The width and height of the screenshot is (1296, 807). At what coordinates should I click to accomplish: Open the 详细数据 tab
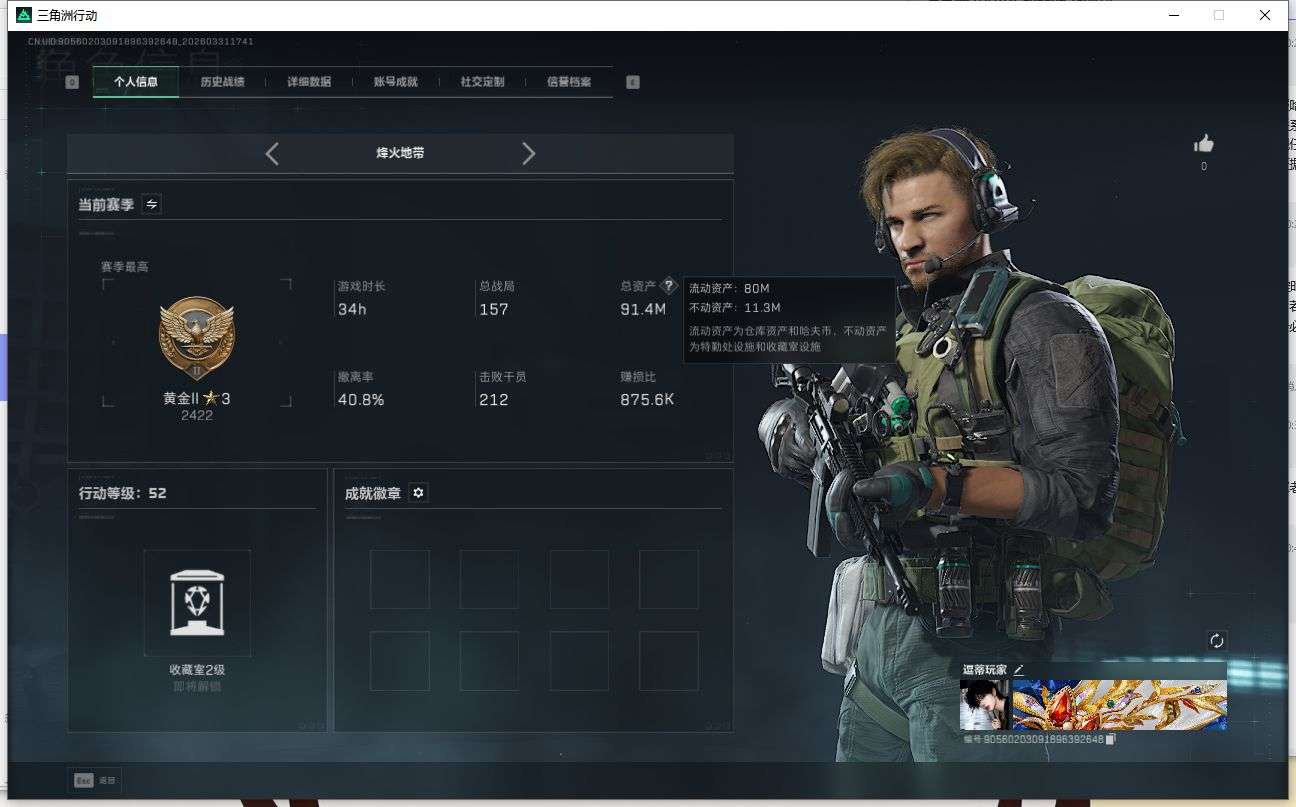coord(309,82)
